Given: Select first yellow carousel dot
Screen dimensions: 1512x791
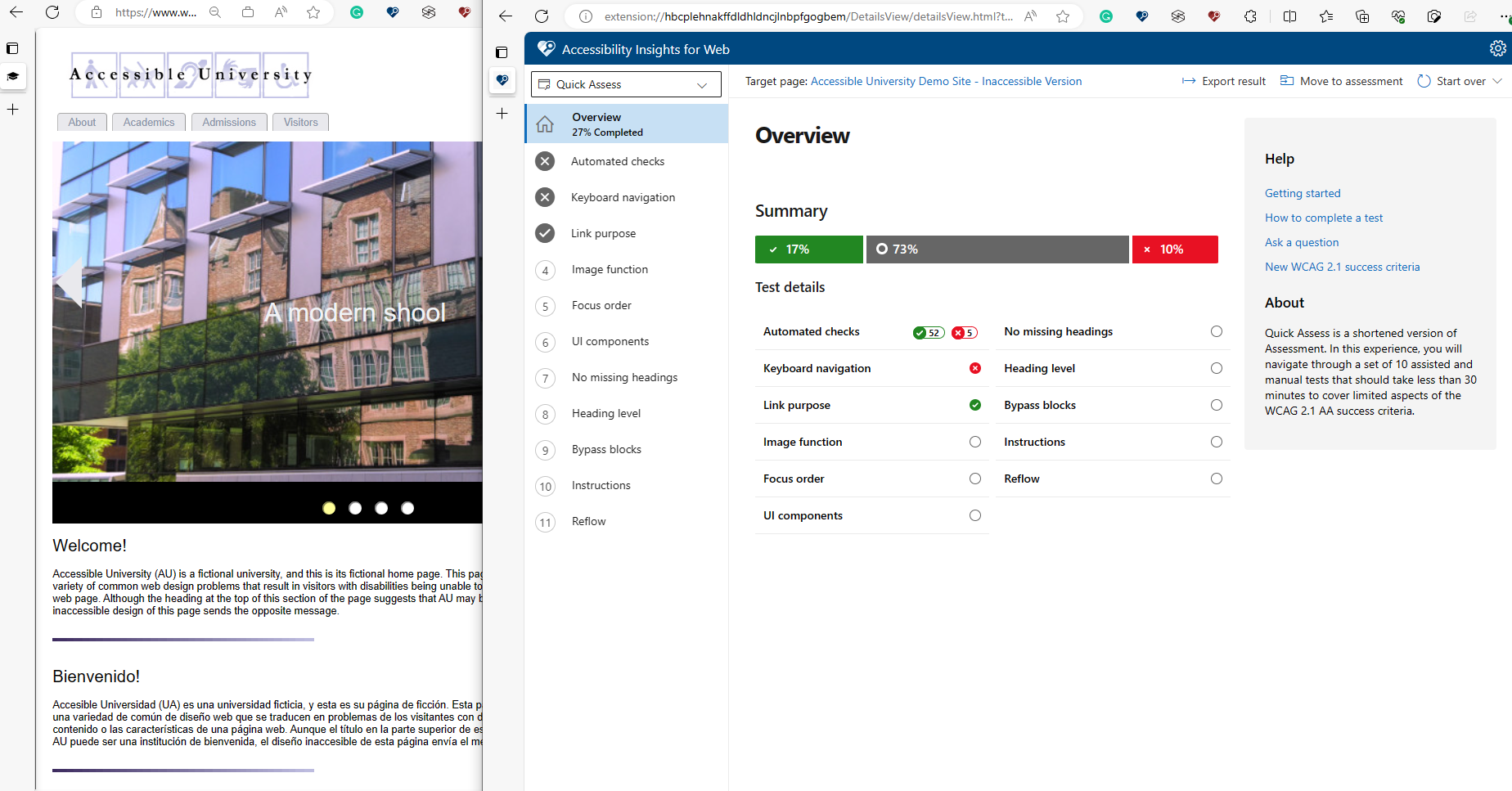Looking at the screenshot, I should click(329, 508).
